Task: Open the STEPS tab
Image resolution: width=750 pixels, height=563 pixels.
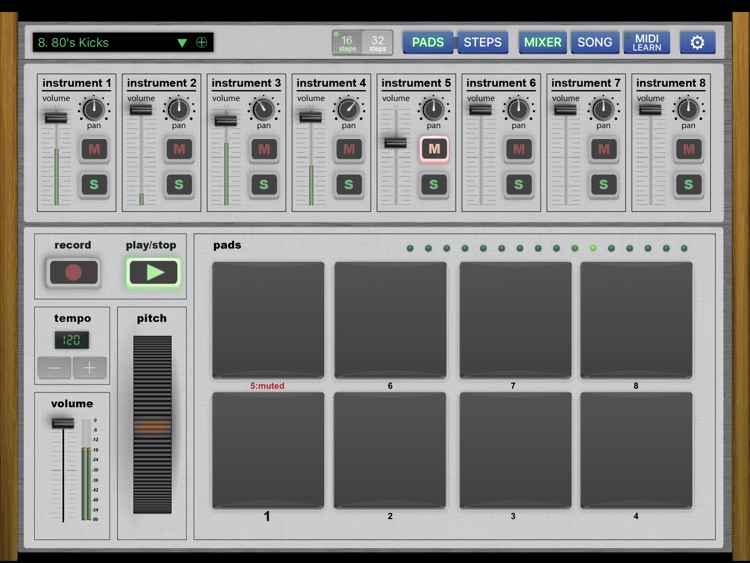Action: point(483,42)
